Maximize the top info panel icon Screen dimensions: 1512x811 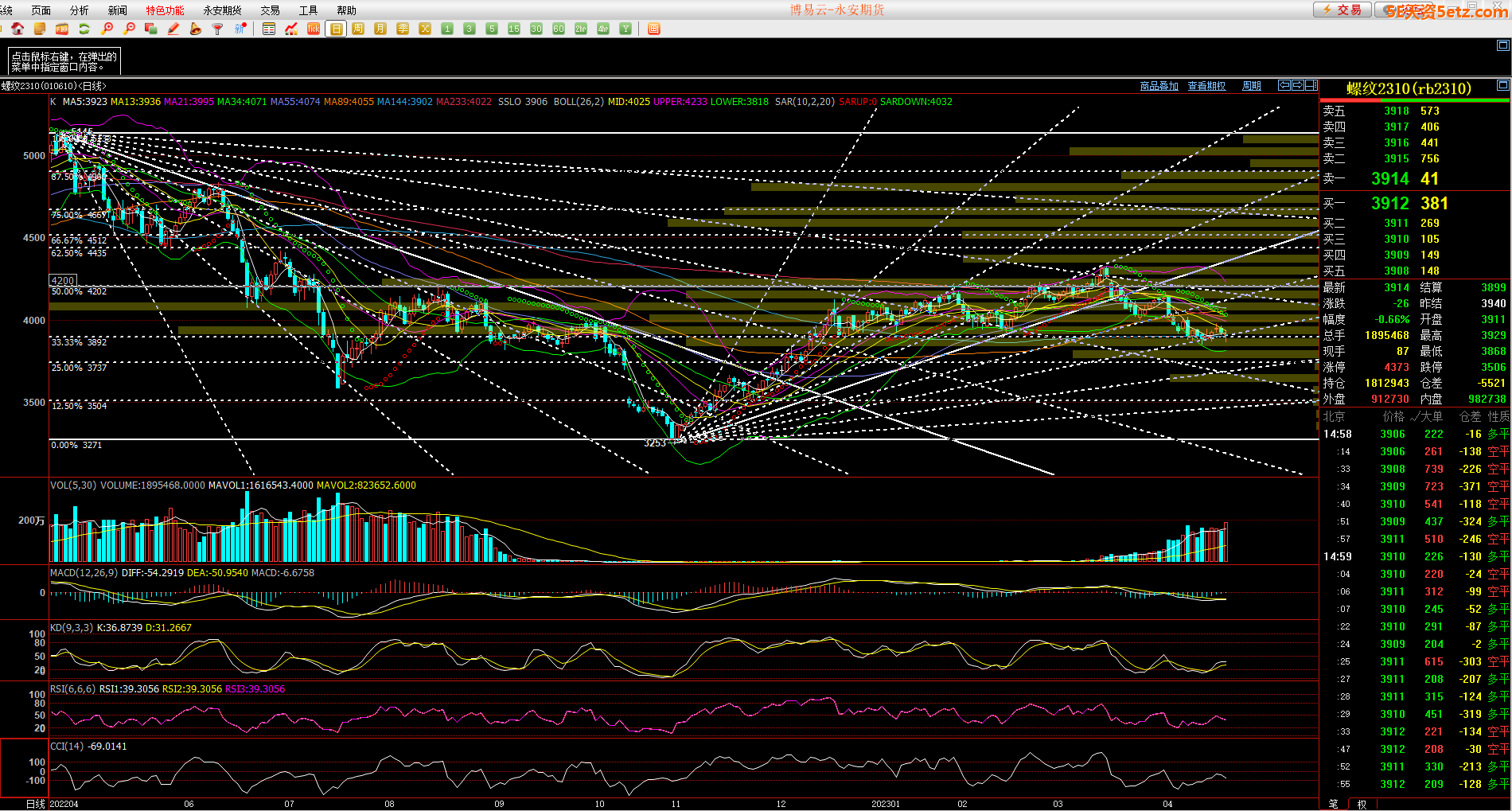[x=1503, y=46]
